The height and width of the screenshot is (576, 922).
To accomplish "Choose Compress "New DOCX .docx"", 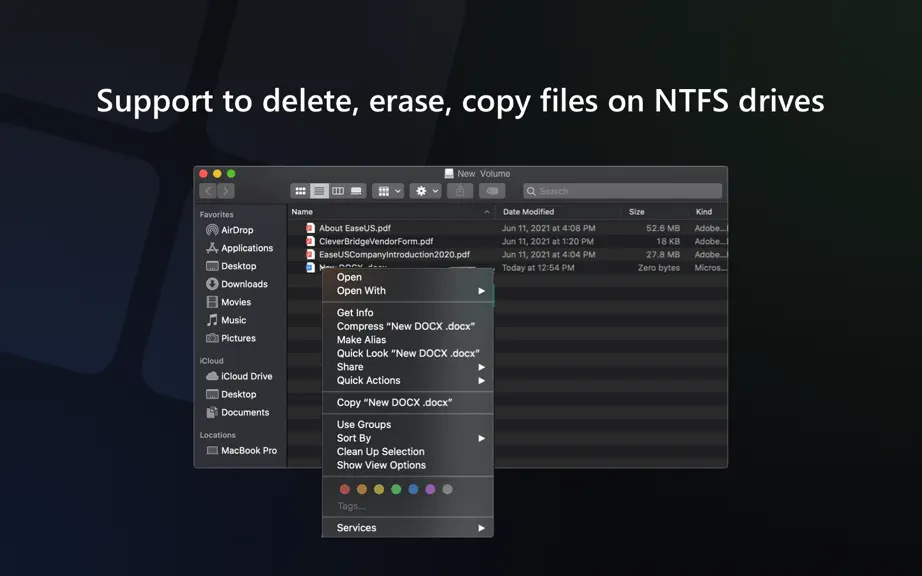I will pyautogui.click(x=407, y=326).
